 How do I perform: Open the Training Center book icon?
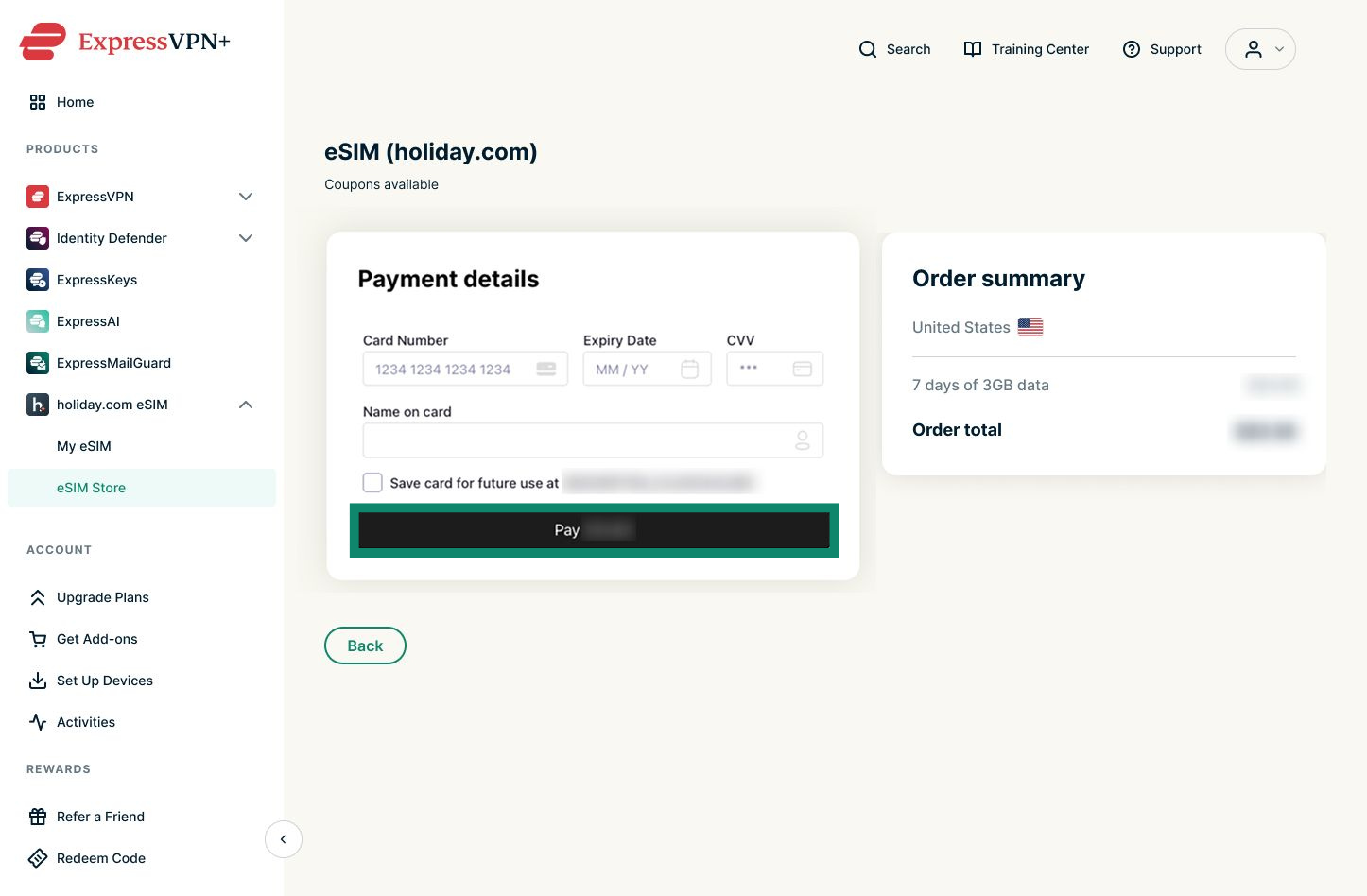click(x=972, y=49)
